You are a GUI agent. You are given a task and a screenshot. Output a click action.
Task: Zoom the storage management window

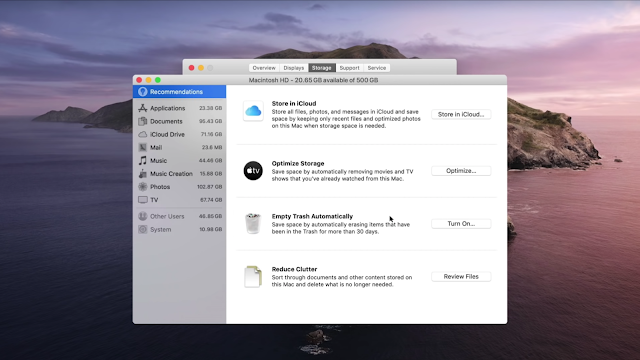158,80
